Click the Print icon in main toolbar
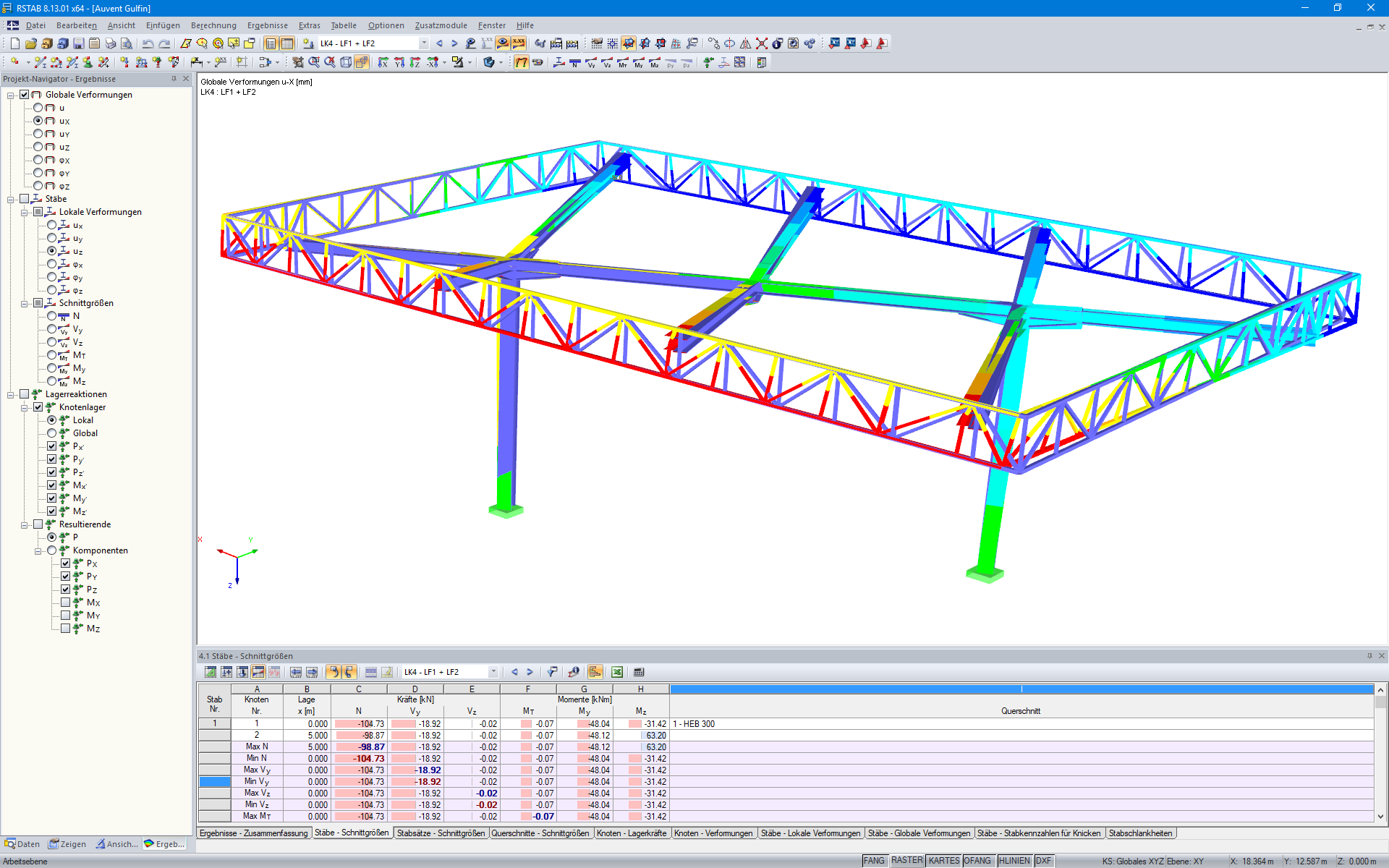 111,43
